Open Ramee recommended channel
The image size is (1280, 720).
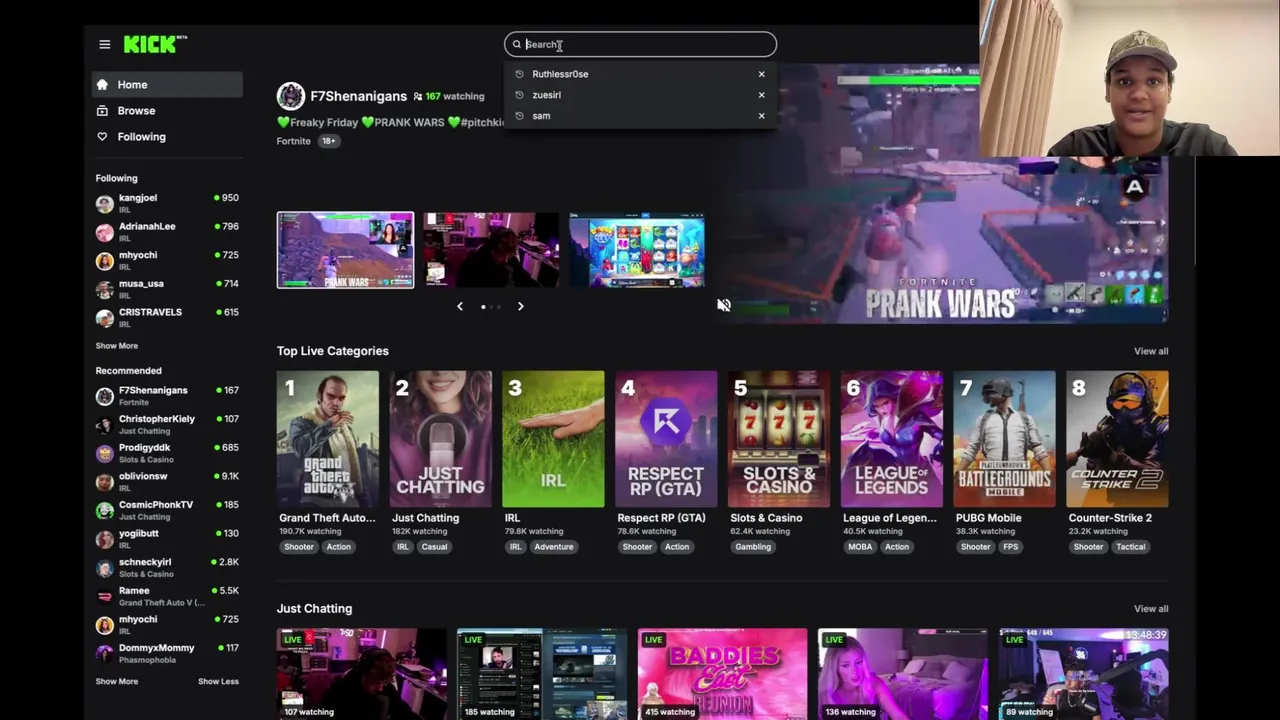point(166,596)
